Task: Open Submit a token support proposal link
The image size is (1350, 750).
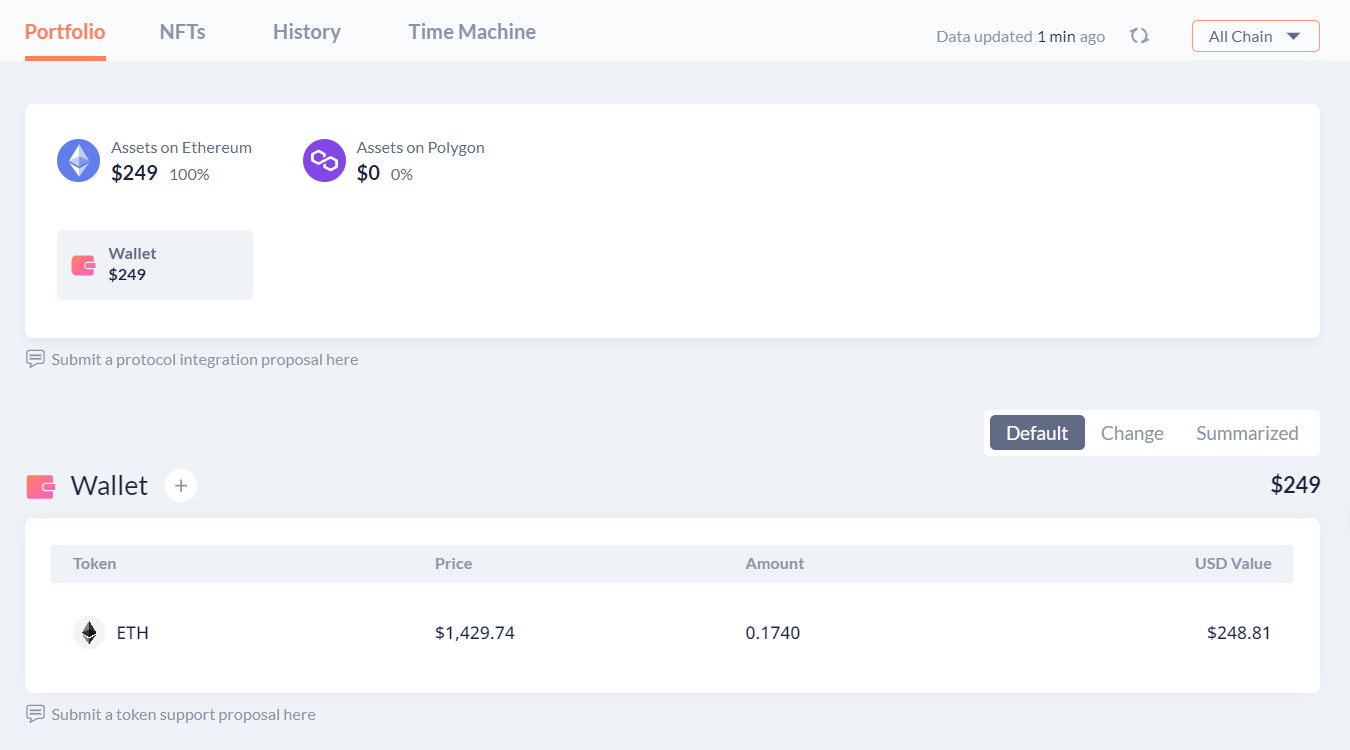Action: (x=184, y=714)
